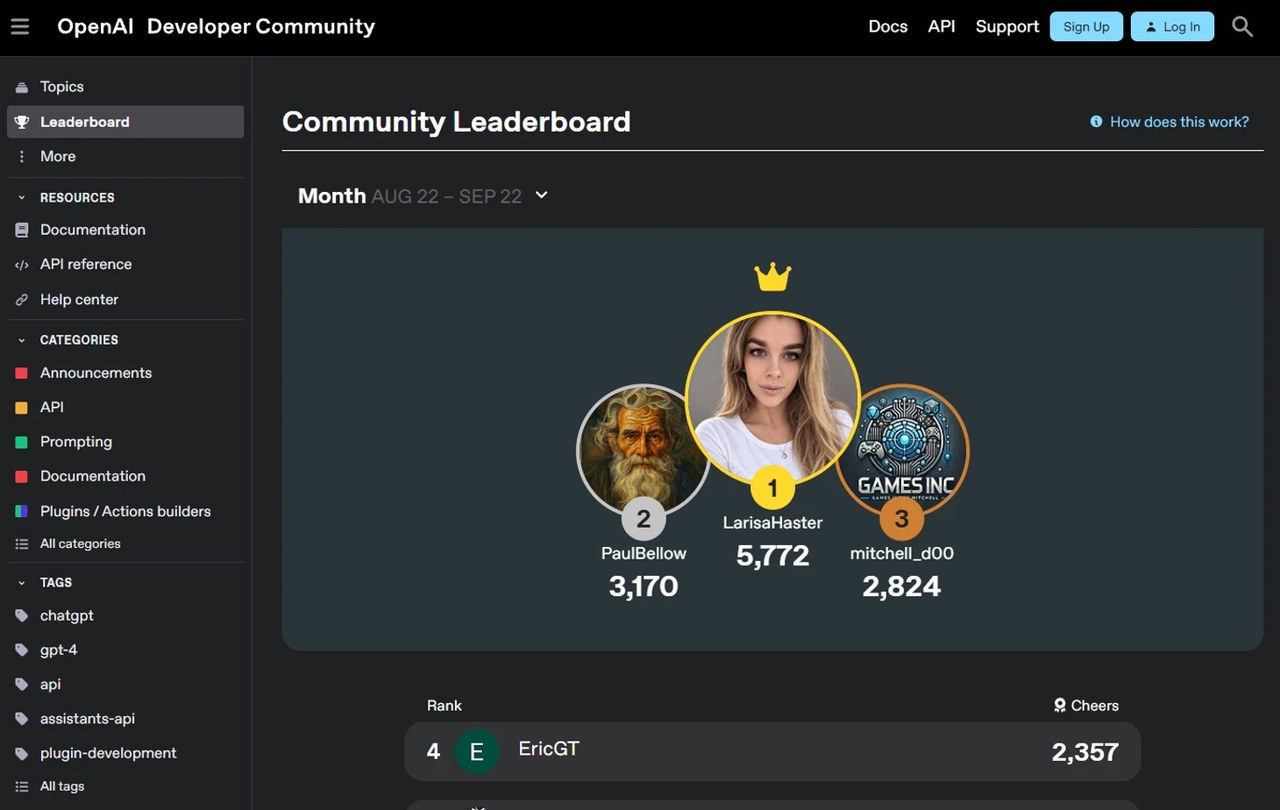The image size is (1280, 810).
Task: Open the More sidebar menu
Action: 125,156
